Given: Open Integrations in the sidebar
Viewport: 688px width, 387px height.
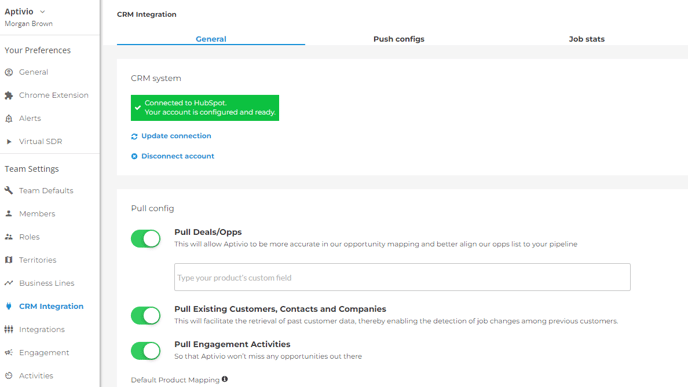Looking at the screenshot, I should [42, 330].
